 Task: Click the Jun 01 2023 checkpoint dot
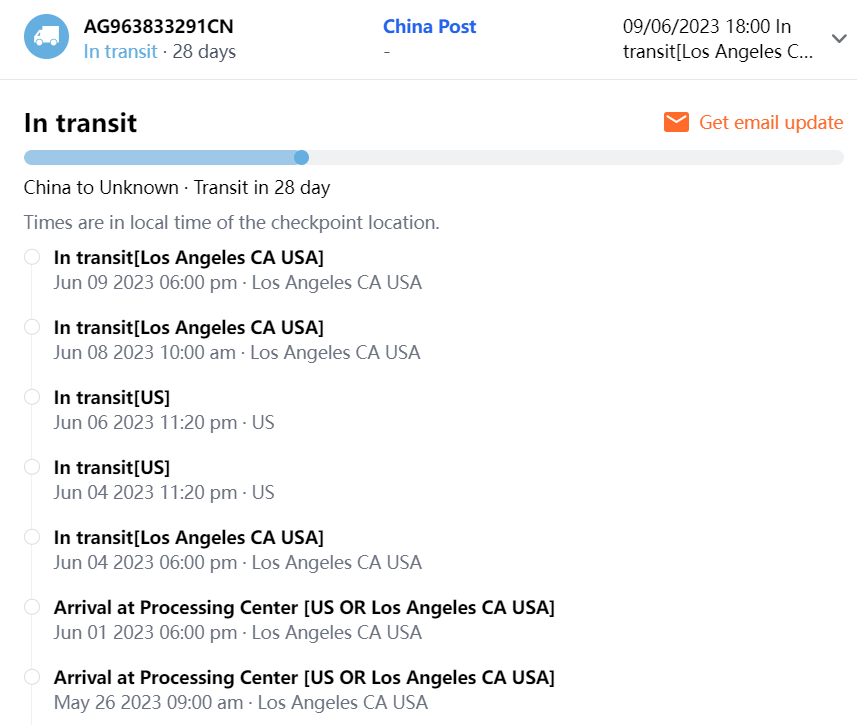(x=32, y=607)
